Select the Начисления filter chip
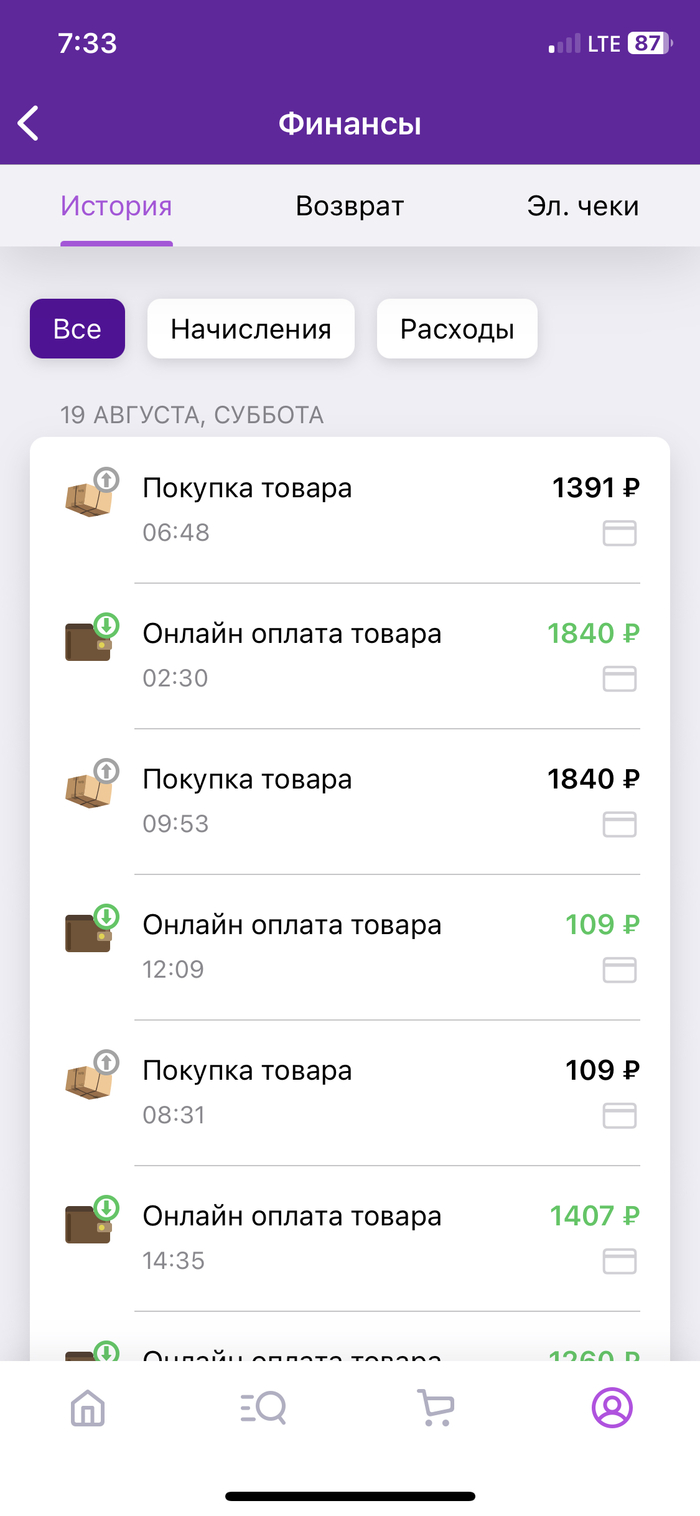 pyautogui.click(x=250, y=329)
